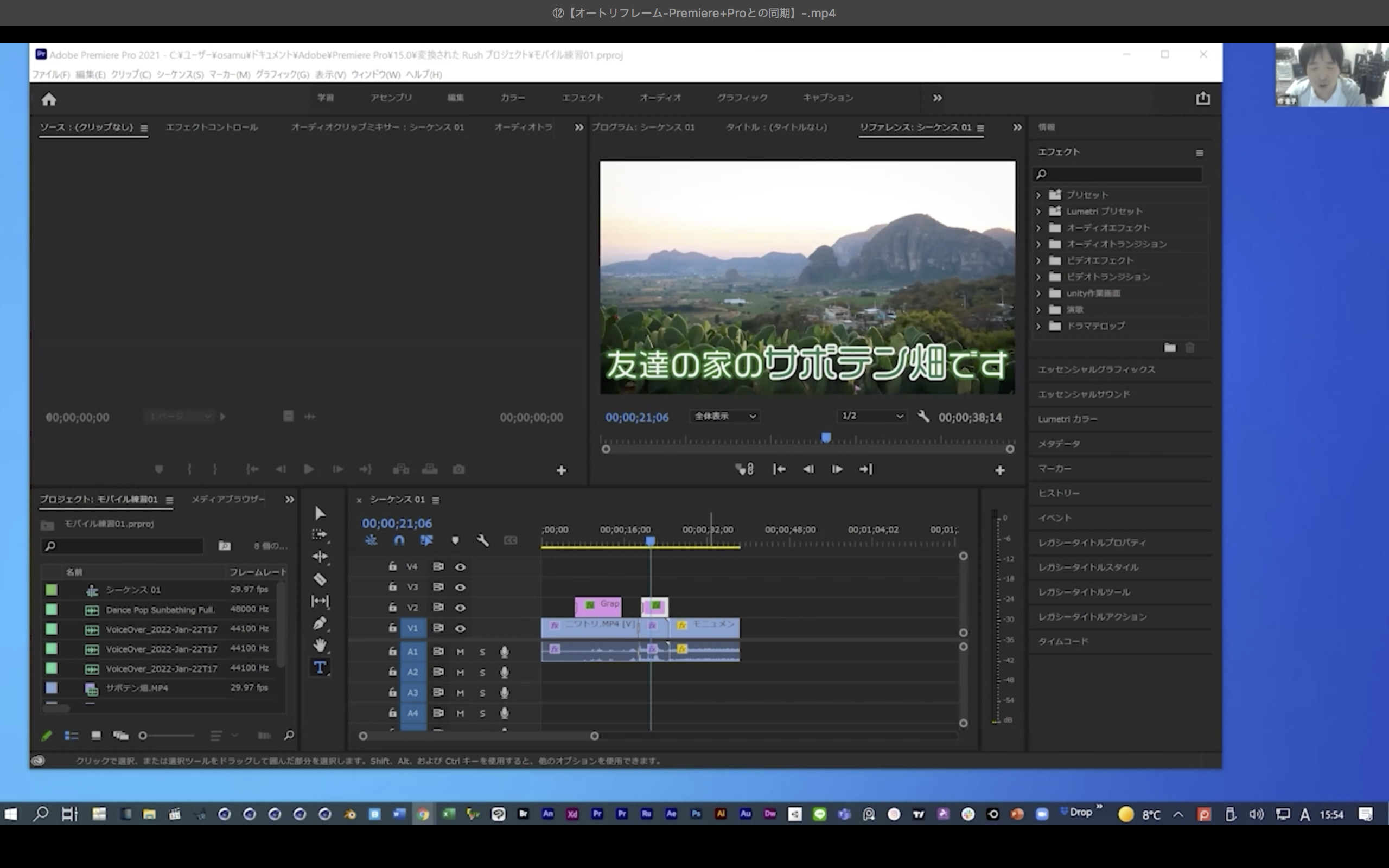Open timeline display settings wrench
The height and width of the screenshot is (868, 1389).
pyautogui.click(x=483, y=541)
